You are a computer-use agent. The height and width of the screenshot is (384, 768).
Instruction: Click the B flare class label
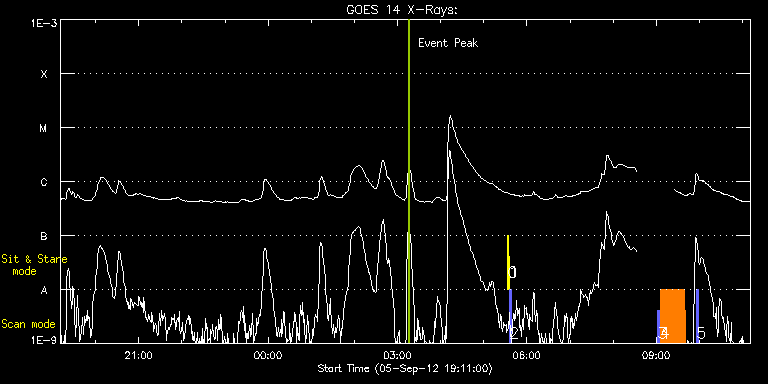tap(44, 236)
